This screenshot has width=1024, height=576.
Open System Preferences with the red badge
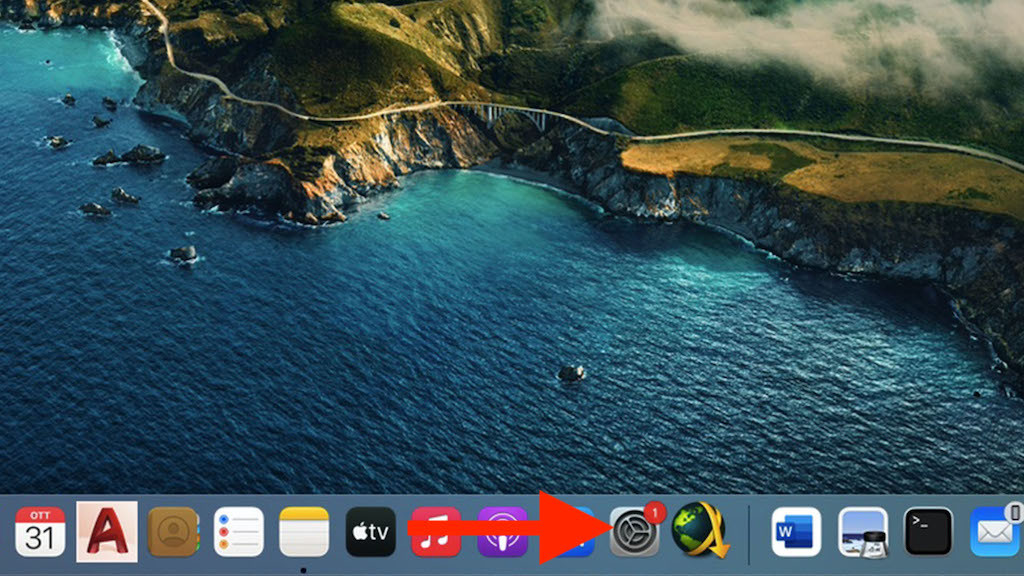[x=635, y=532]
